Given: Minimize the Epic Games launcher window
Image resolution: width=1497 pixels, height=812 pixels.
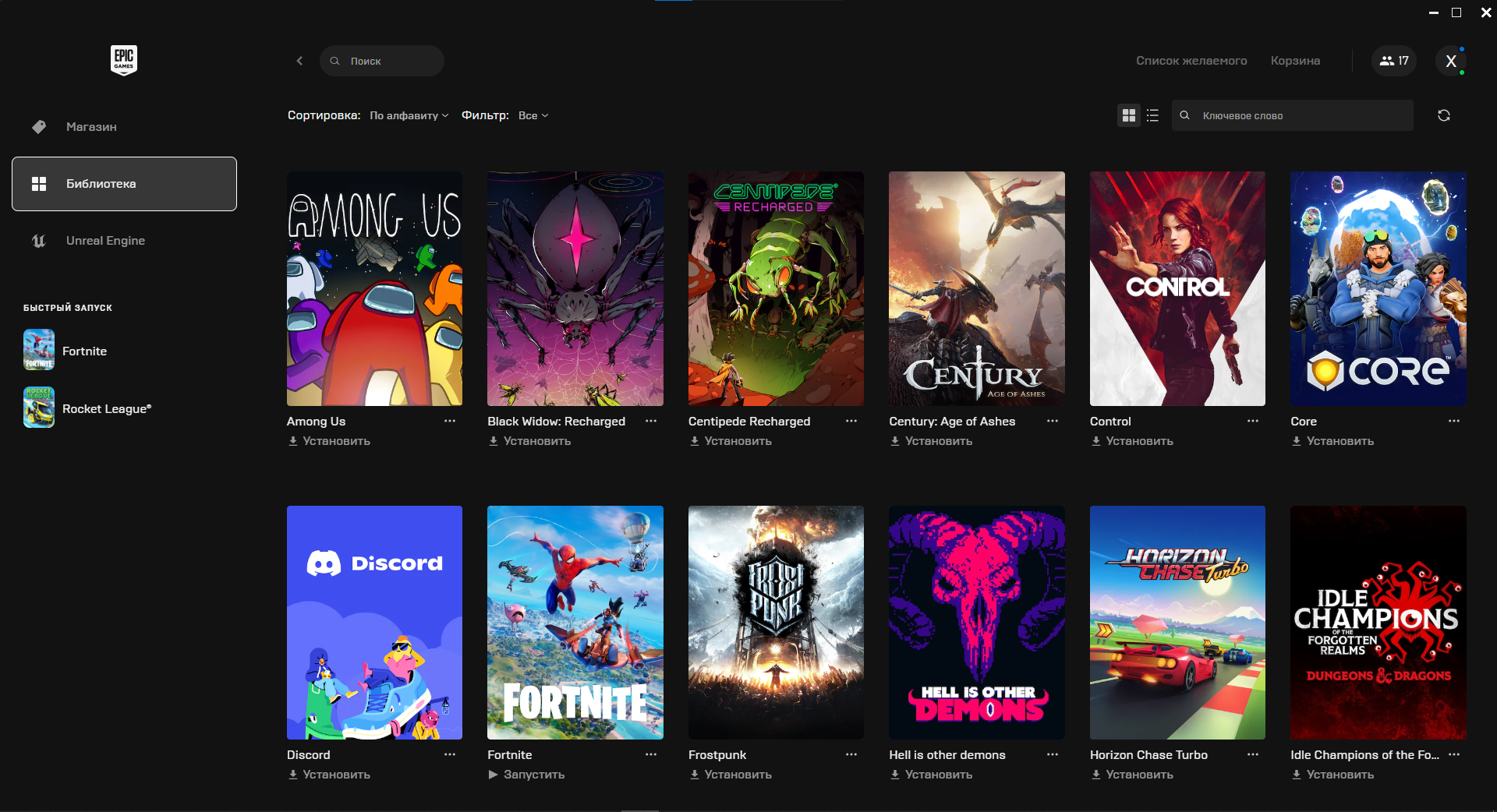Looking at the screenshot, I should 1433,12.
